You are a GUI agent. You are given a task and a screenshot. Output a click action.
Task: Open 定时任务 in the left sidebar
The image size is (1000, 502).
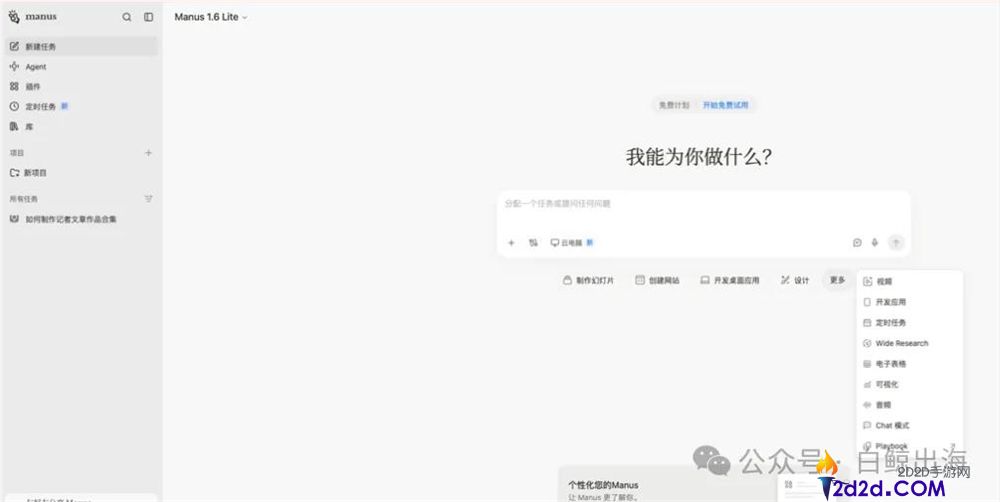[x=80, y=107]
